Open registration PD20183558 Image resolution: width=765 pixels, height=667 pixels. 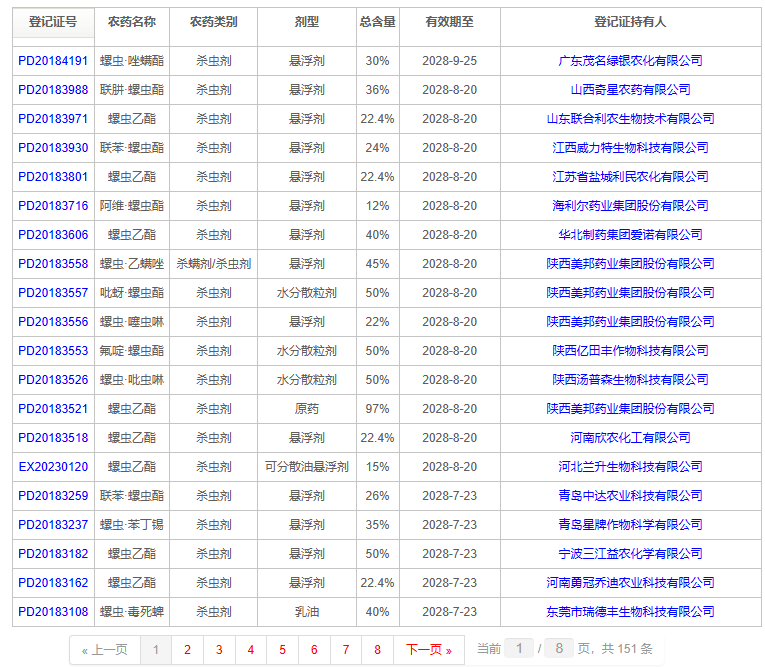click(53, 264)
